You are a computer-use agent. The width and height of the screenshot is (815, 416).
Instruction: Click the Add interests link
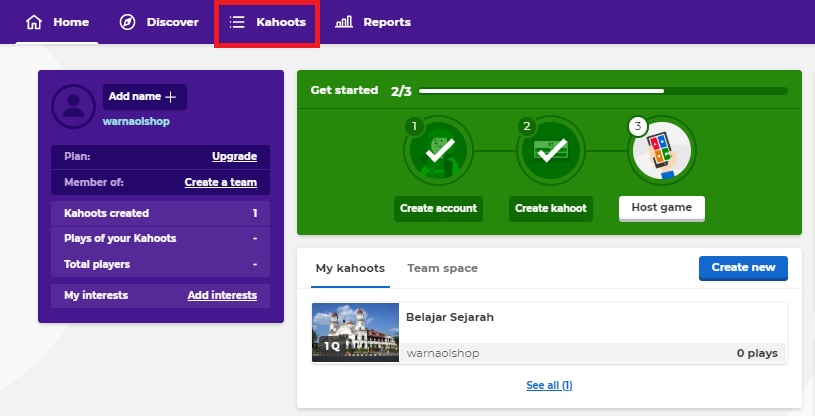(222, 295)
